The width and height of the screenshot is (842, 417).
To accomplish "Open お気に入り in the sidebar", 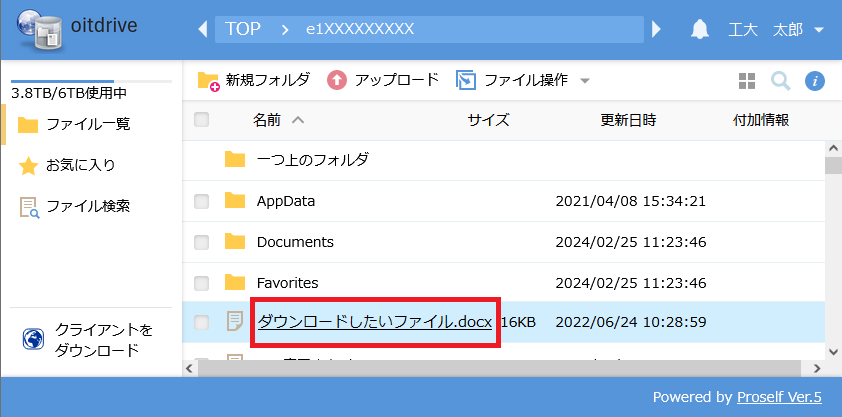I will [80, 165].
